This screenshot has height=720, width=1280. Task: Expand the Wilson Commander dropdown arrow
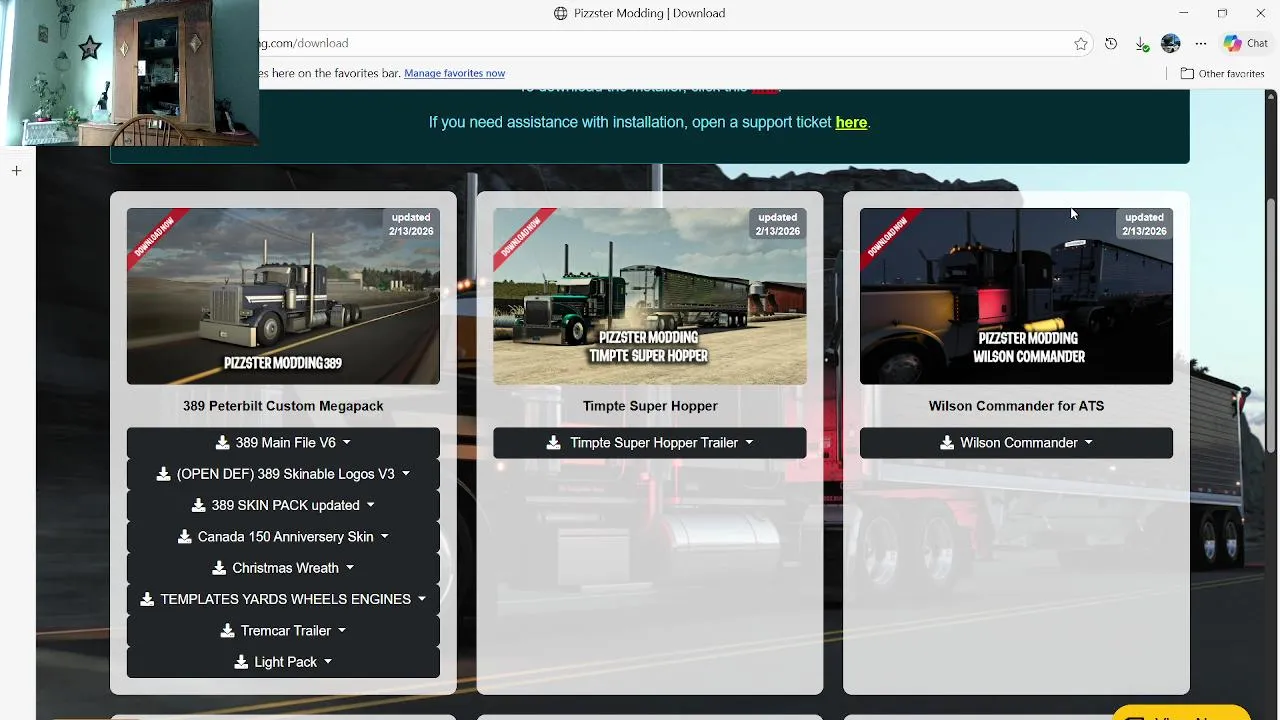[1089, 442]
